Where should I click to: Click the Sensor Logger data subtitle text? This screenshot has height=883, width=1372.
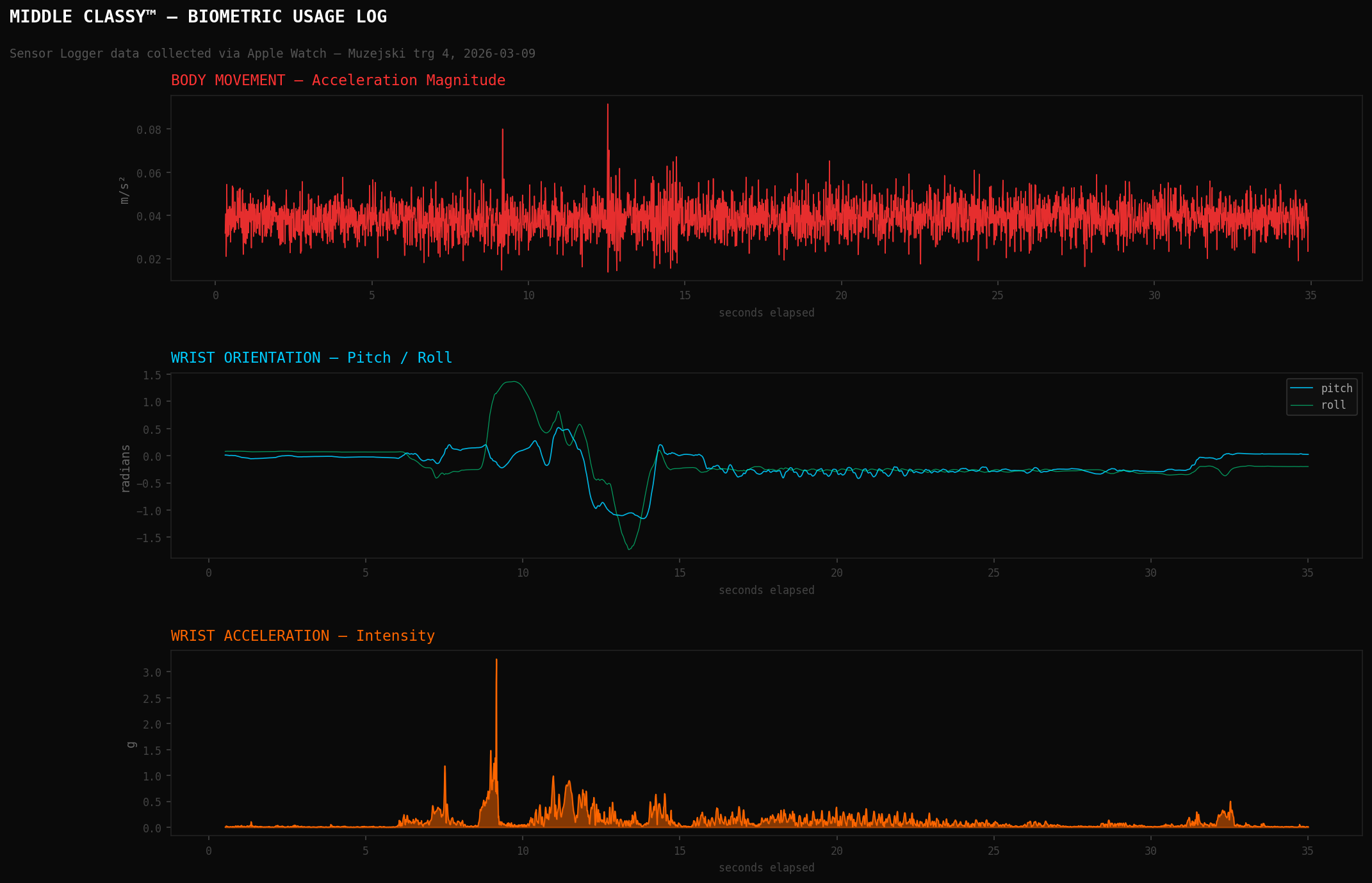(272, 54)
